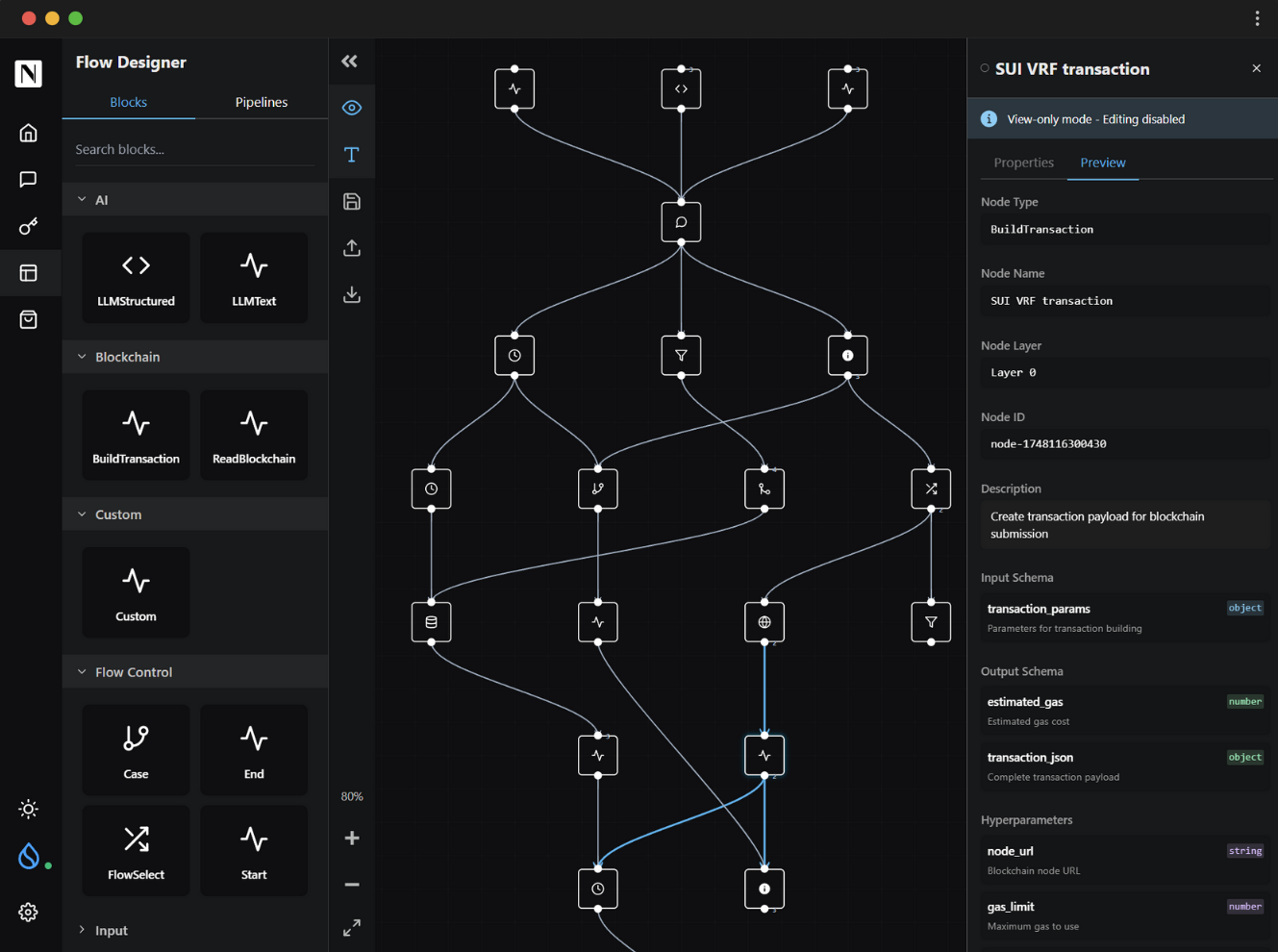Collapse the Blockchain category
The height and width of the screenshot is (952, 1278).
coord(195,357)
